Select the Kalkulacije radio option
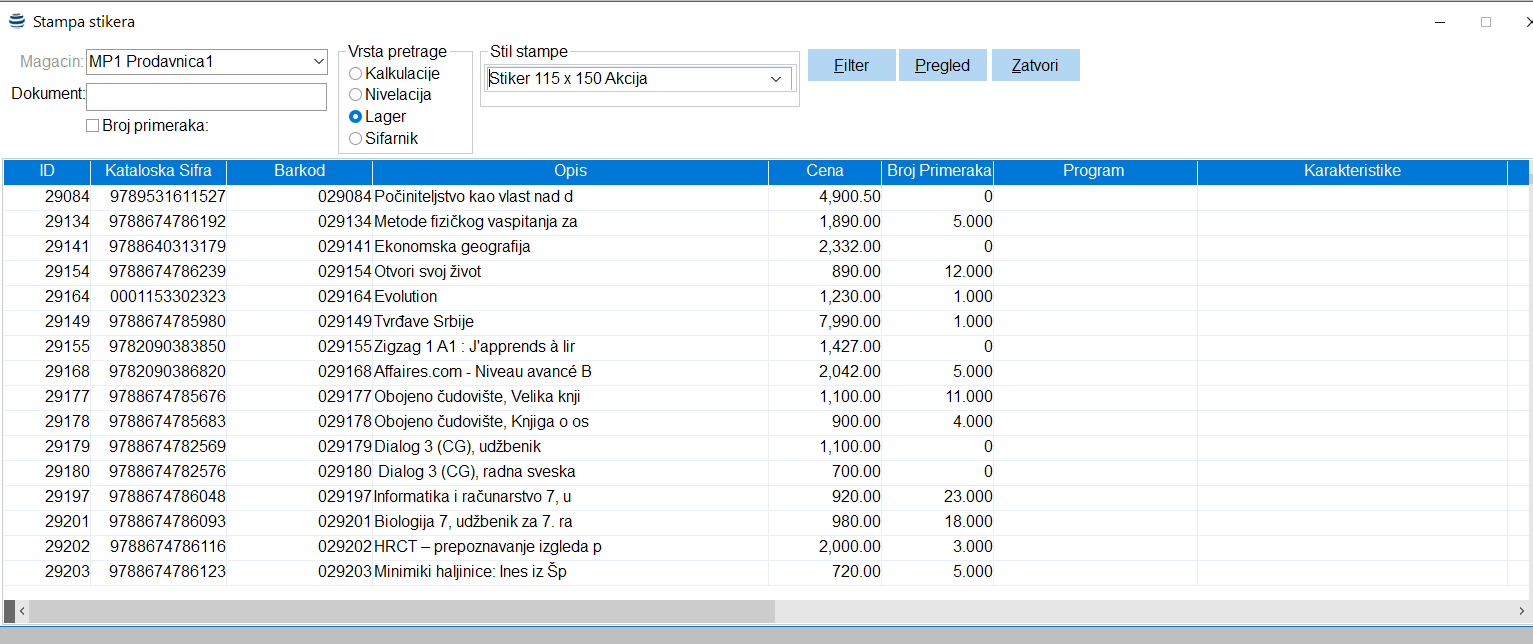The image size is (1533, 644). [x=355, y=73]
